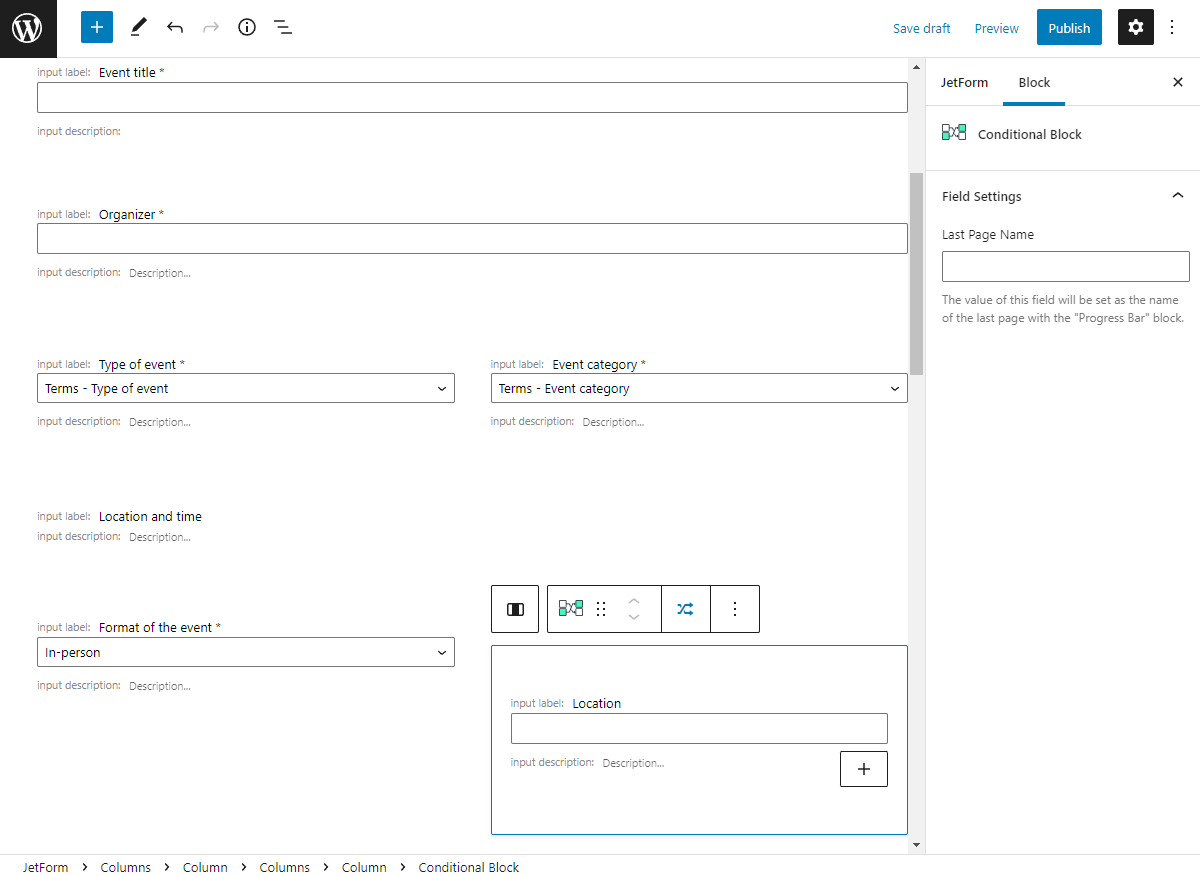Open Document Overview list view icon
Screen dimensions: 1200x876
pos(283,27)
